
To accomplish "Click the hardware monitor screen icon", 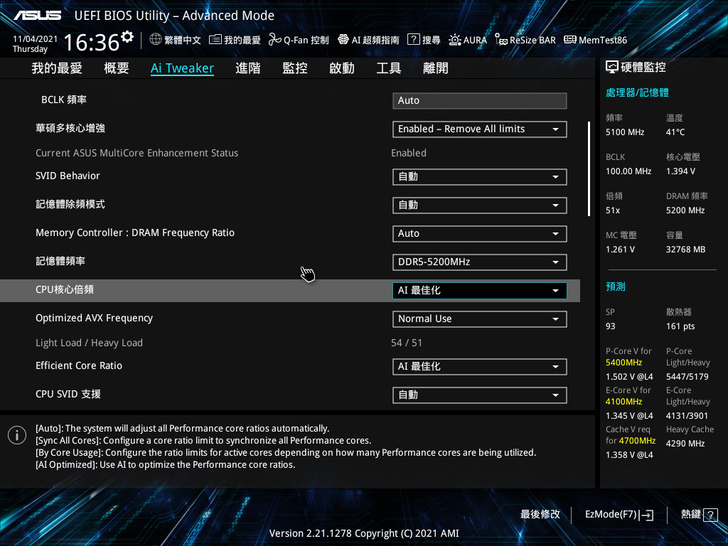I will 611,67.
